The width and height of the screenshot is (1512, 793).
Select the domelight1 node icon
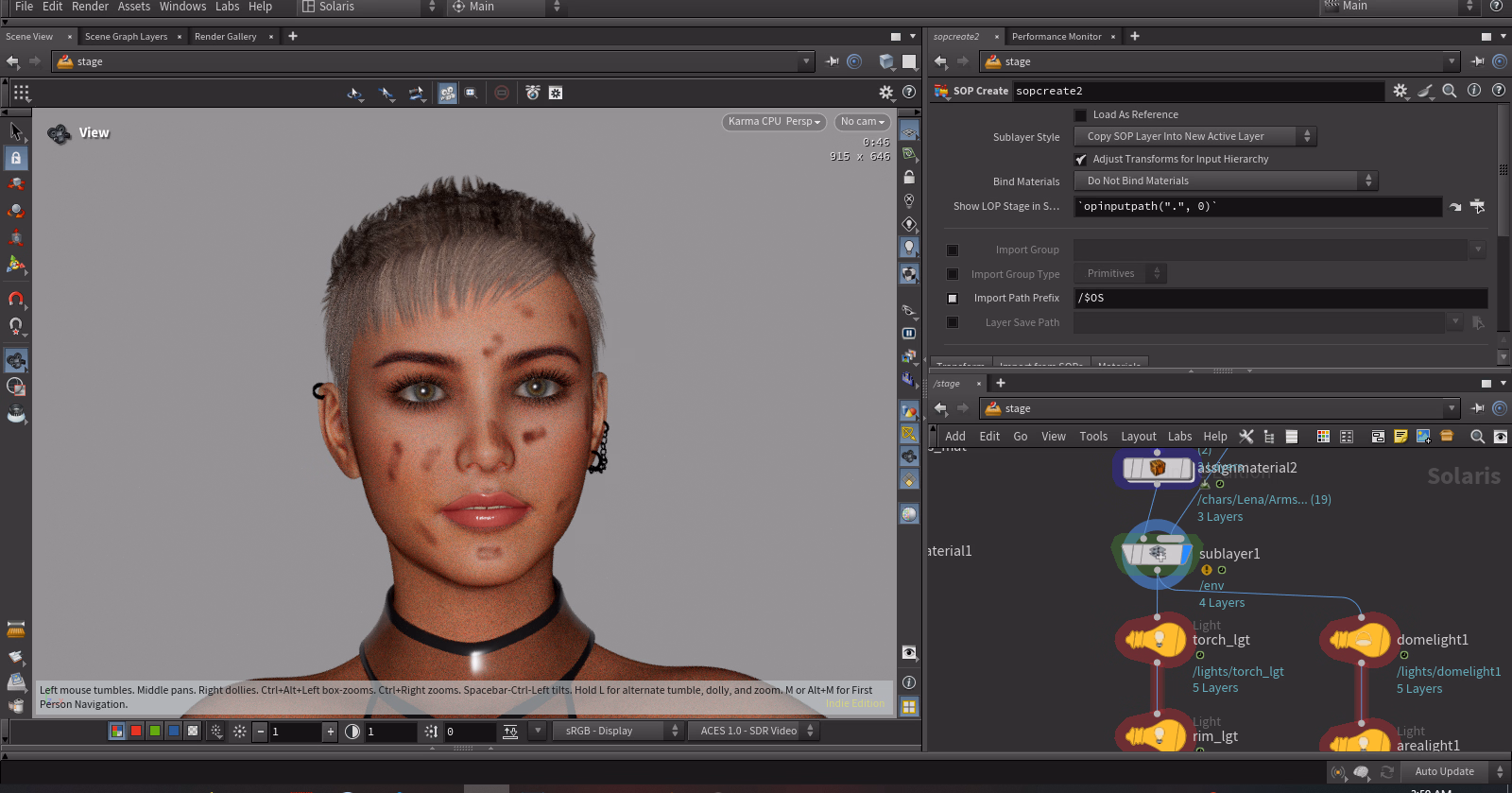1360,640
